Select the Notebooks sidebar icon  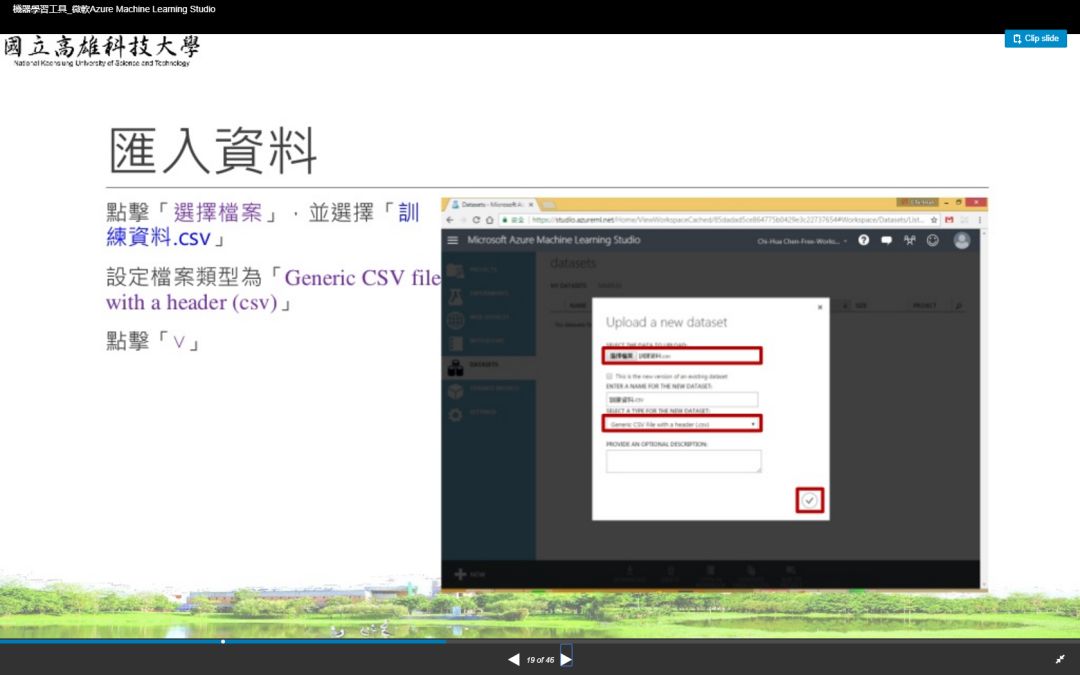tap(455, 343)
